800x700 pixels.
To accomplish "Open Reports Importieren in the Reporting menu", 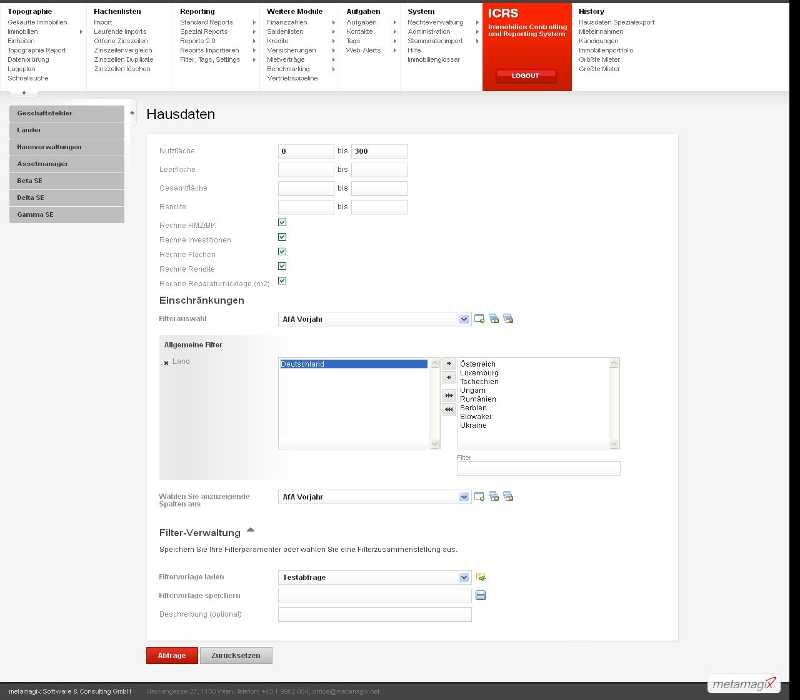I will pyautogui.click(x=209, y=51).
